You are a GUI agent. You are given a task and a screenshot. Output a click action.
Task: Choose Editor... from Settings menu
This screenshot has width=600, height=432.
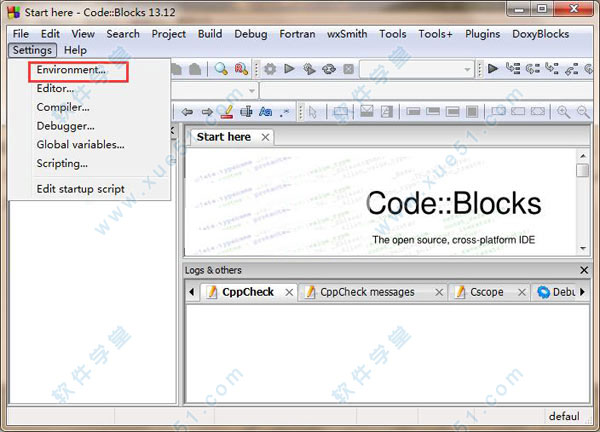89,88
